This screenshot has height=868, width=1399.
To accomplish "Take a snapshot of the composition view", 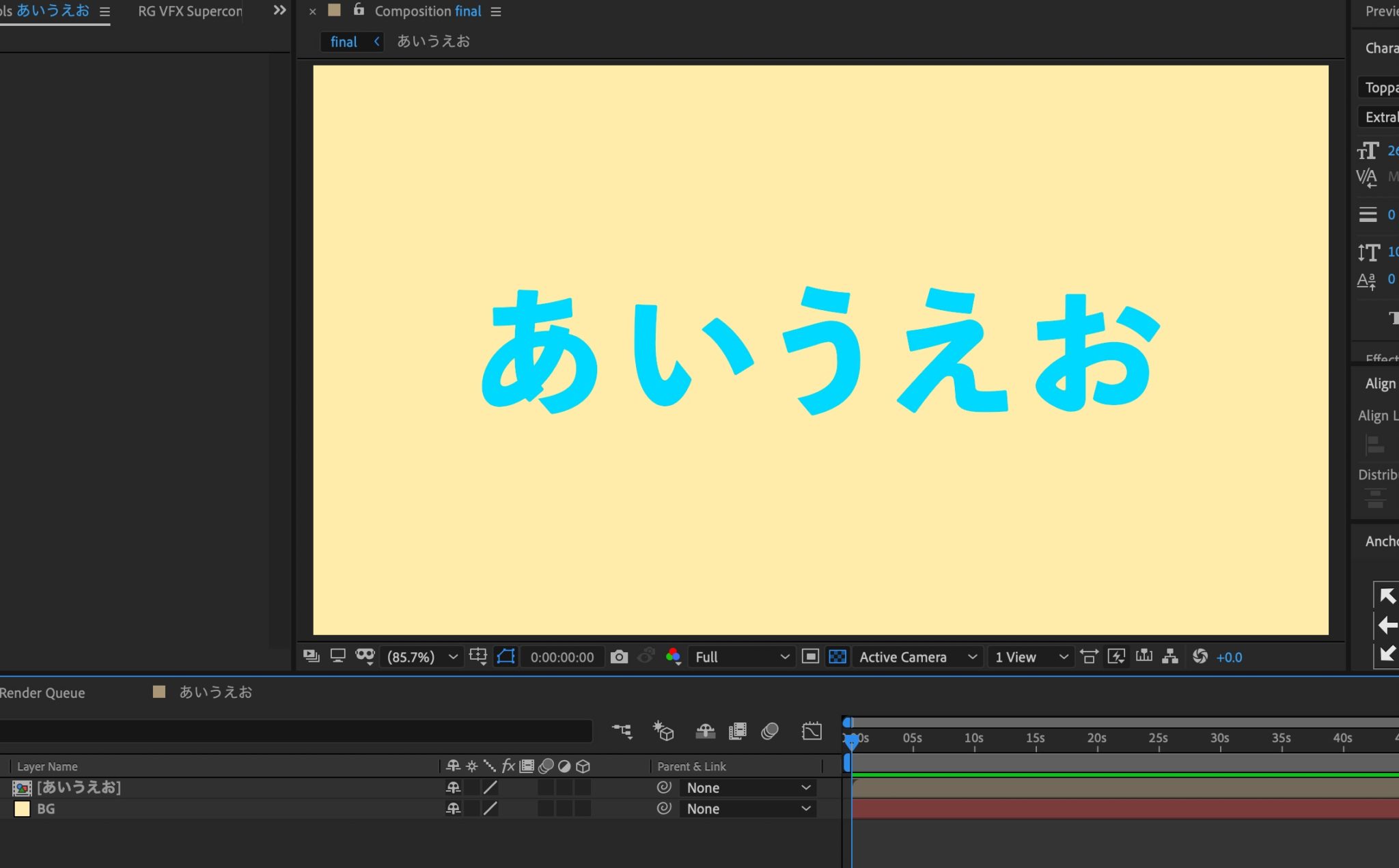I will (619, 657).
